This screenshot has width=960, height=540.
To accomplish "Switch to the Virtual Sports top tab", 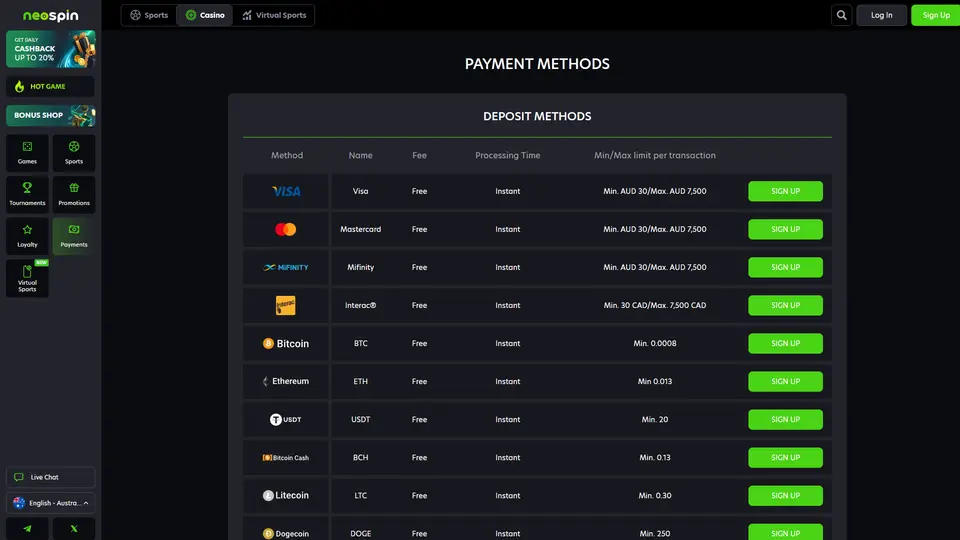I will tap(274, 15).
